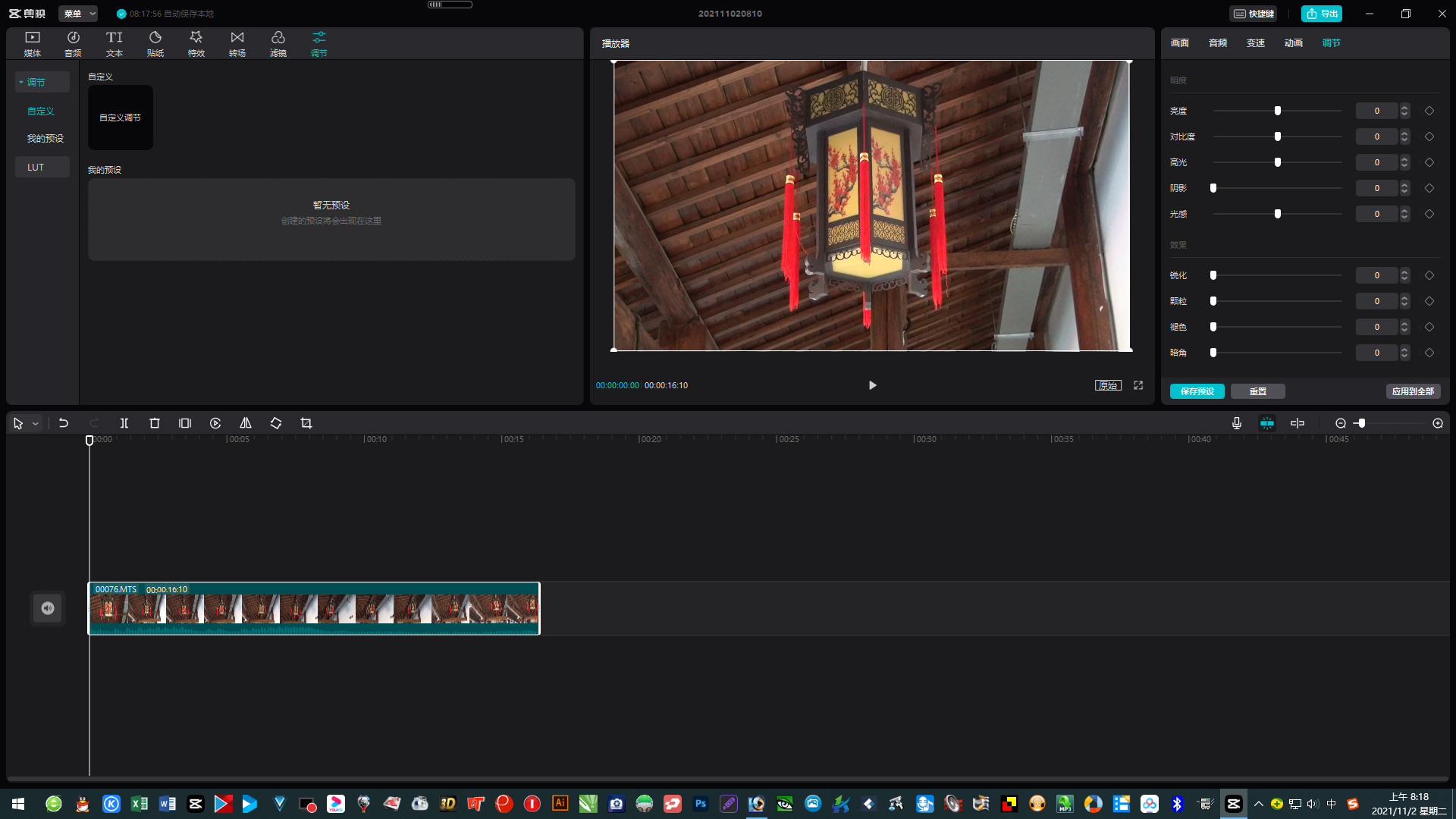Open the 菜单 menu dropdown
1456x819 pixels.
(78, 14)
